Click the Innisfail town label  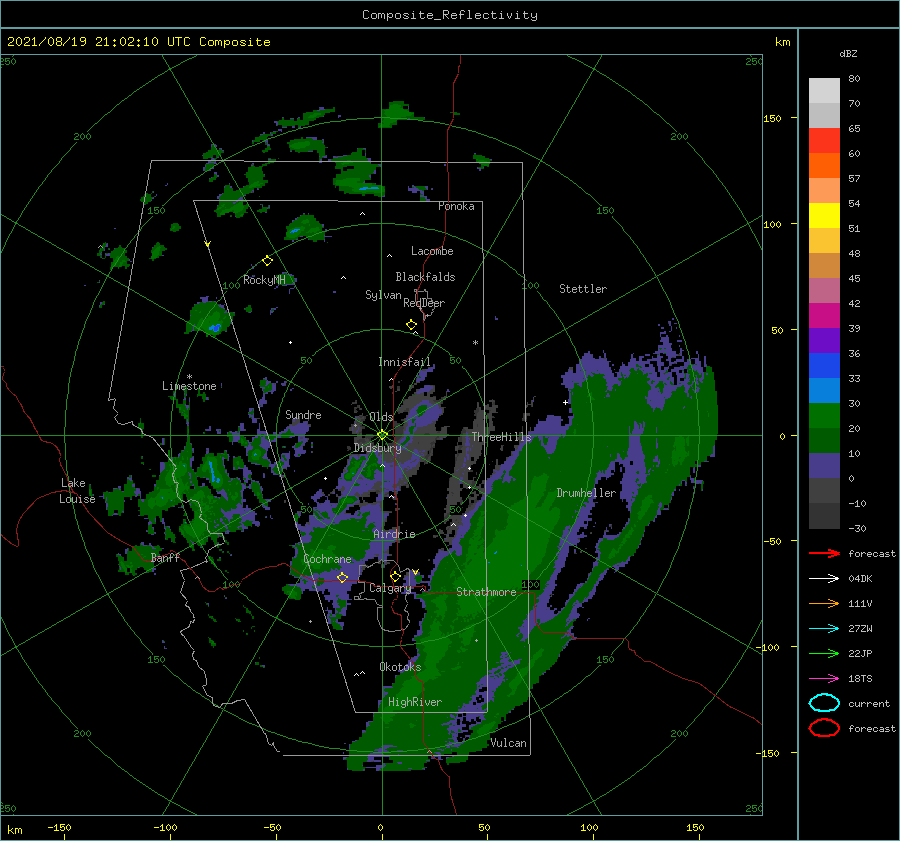click(x=404, y=362)
